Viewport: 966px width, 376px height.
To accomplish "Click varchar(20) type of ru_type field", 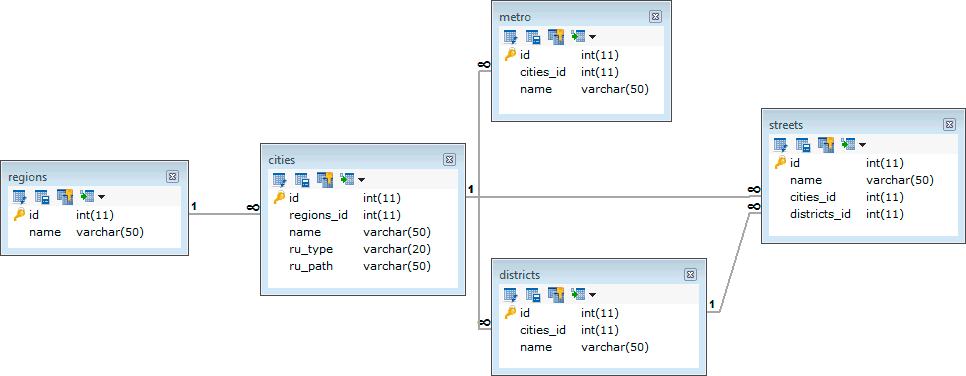I will click(397, 249).
